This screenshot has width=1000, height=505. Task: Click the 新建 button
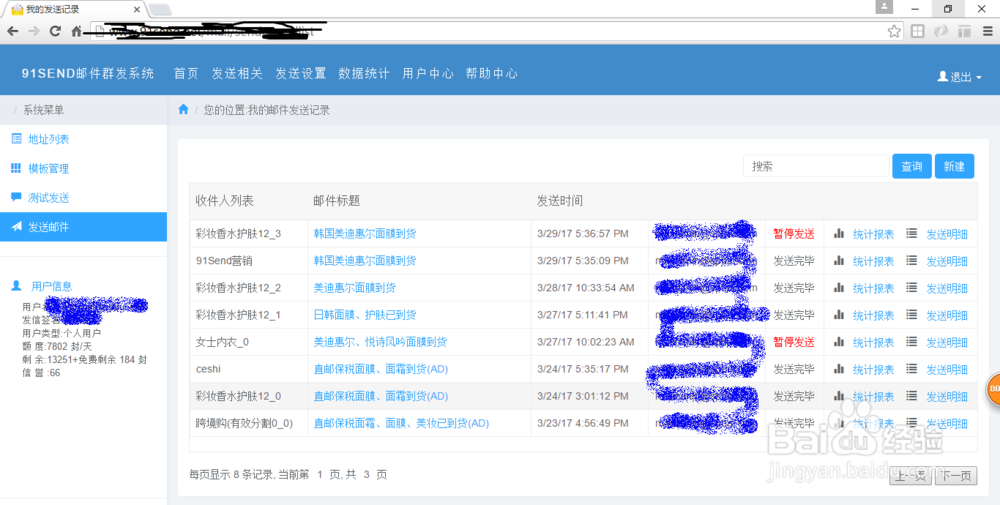954,166
